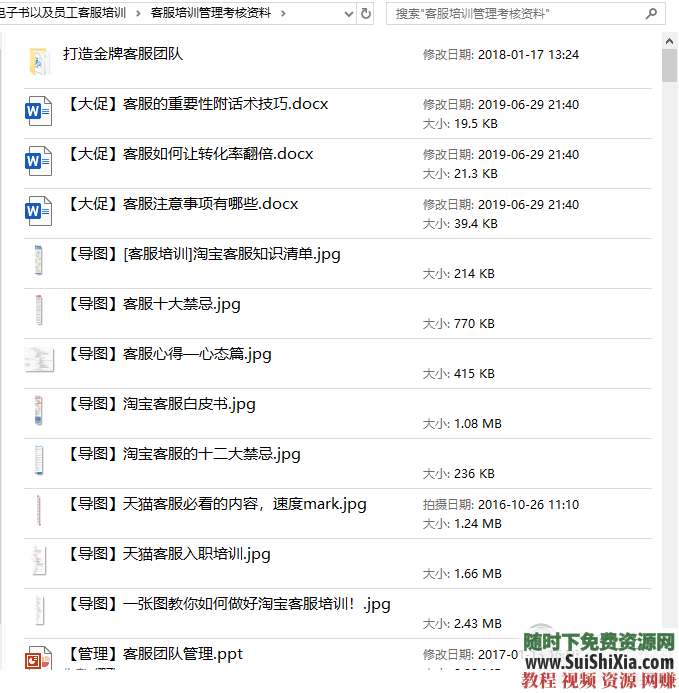Click size value 1.24 MB
Viewport: 679px width, 693px height.
(x=478, y=524)
